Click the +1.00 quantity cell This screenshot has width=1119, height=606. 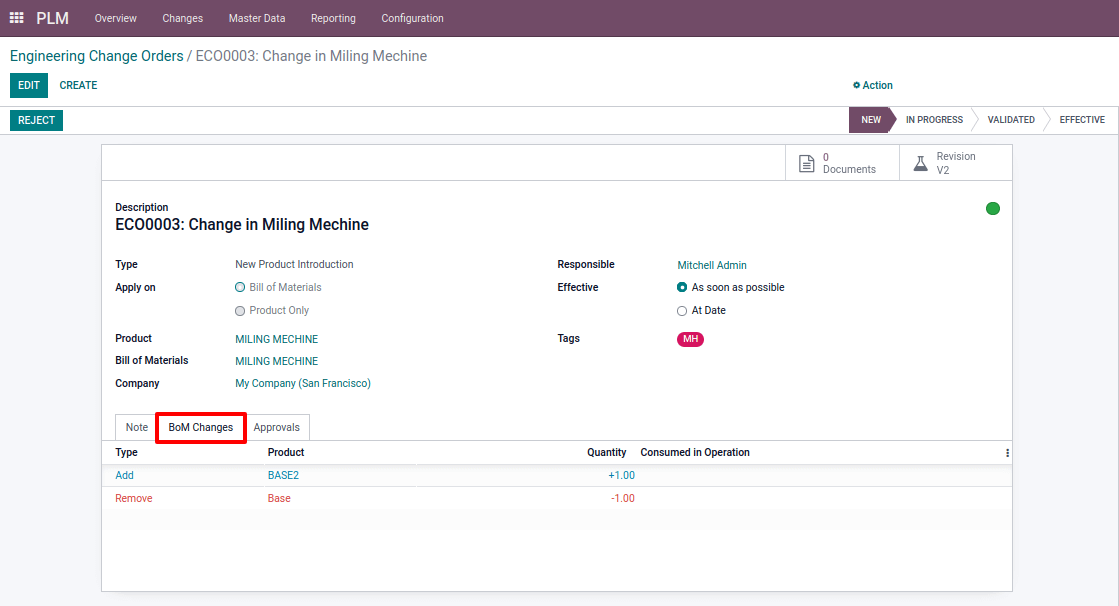(x=621, y=475)
